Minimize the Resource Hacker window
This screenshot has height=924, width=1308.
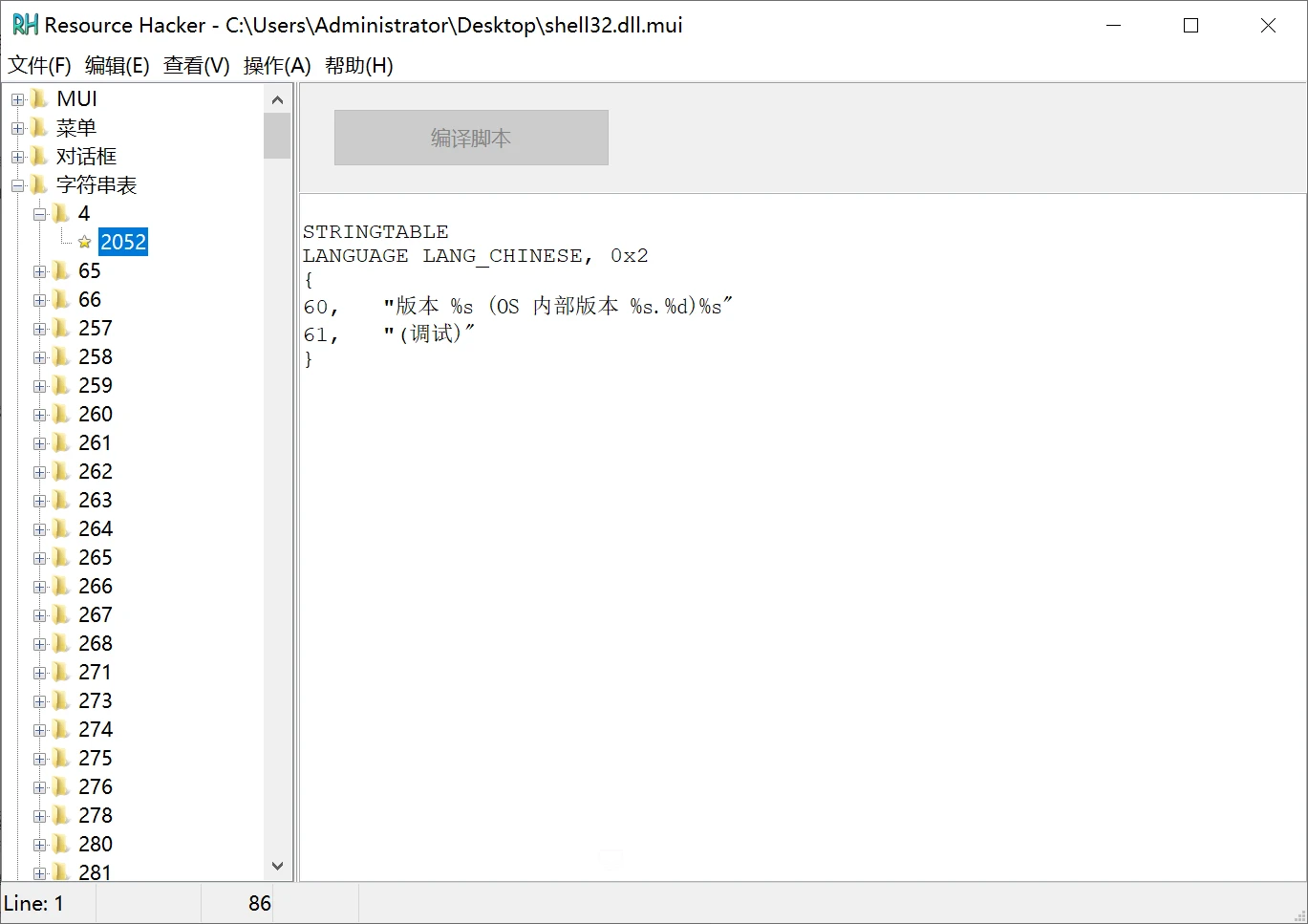[1113, 26]
